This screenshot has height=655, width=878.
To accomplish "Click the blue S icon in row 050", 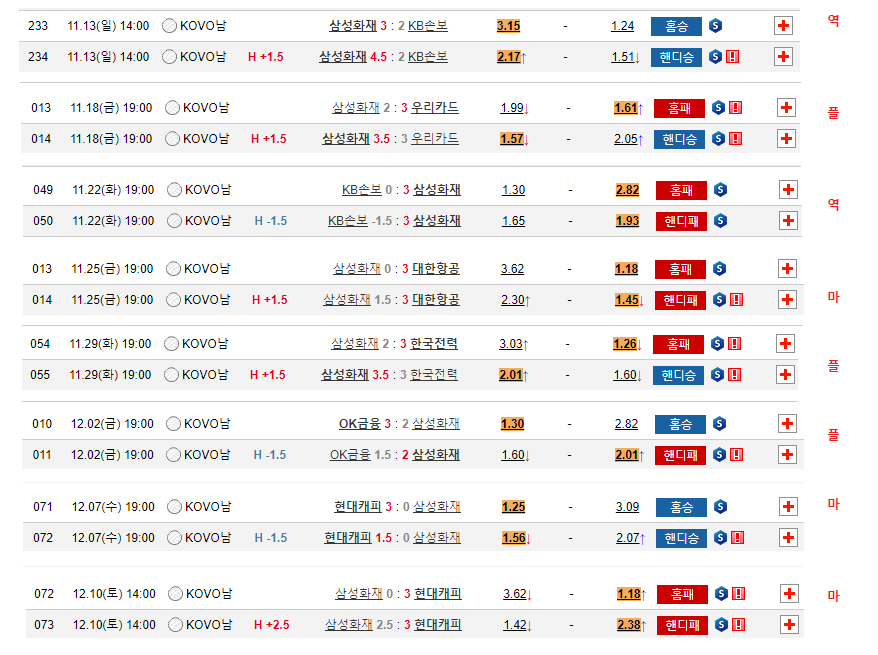I will (720, 221).
